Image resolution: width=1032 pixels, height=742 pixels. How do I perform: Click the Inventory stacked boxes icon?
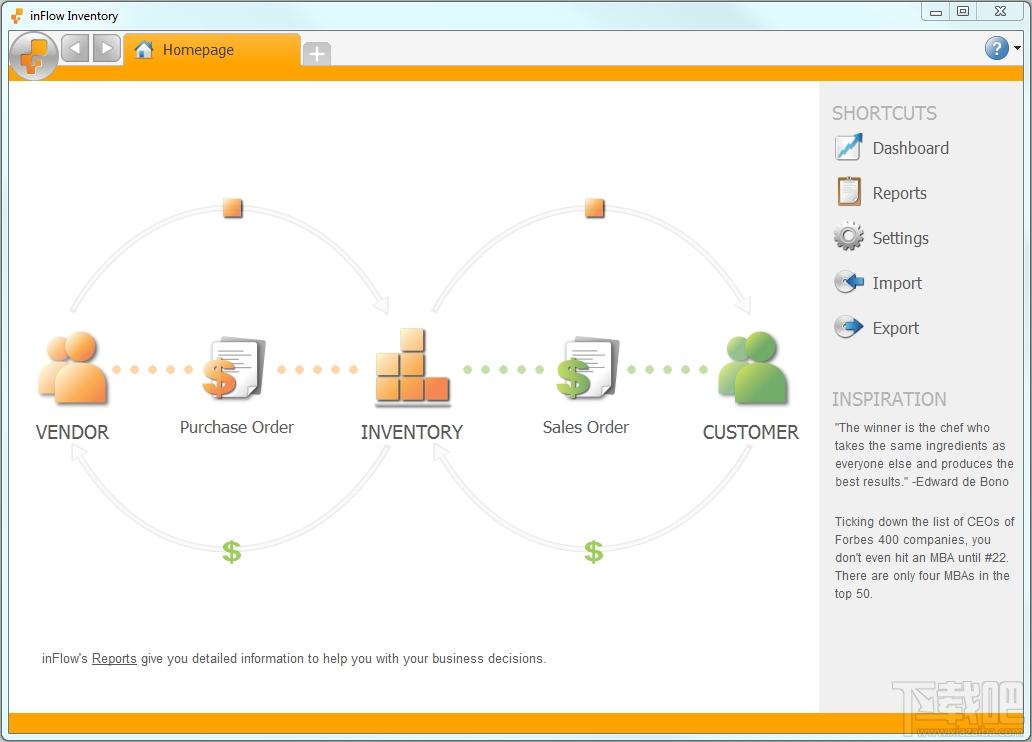coord(413,365)
